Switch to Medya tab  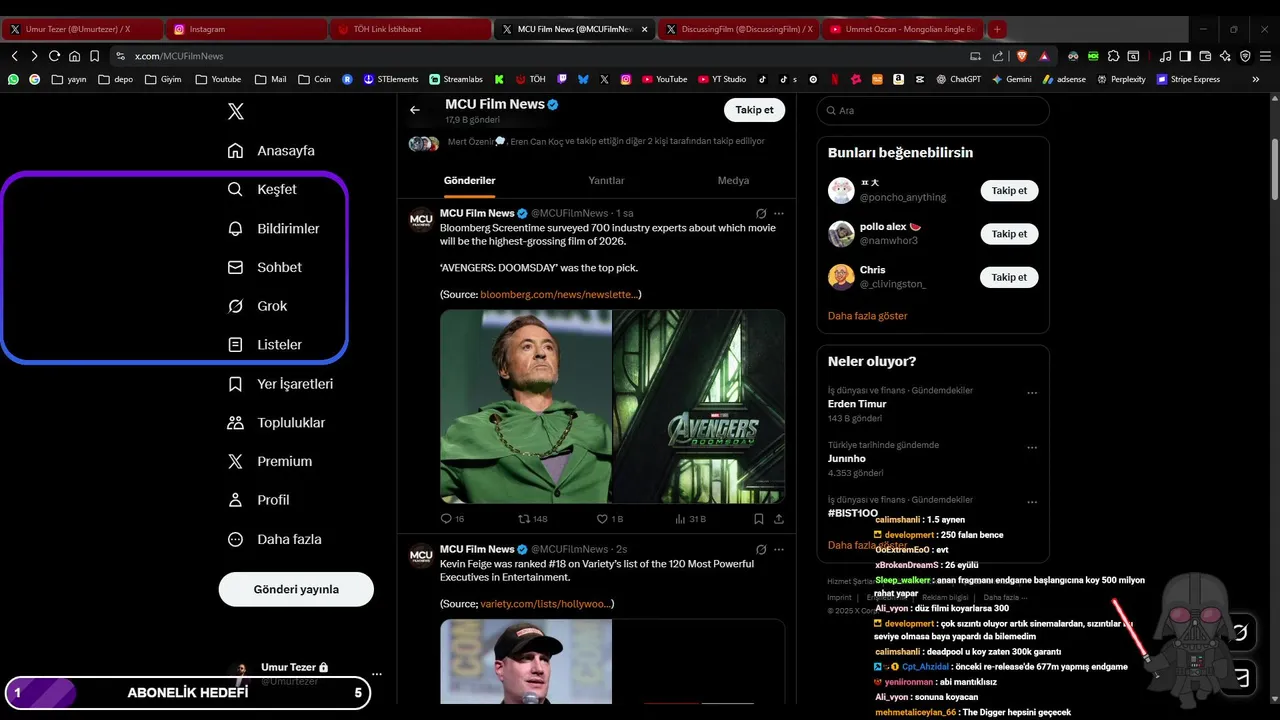733,180
